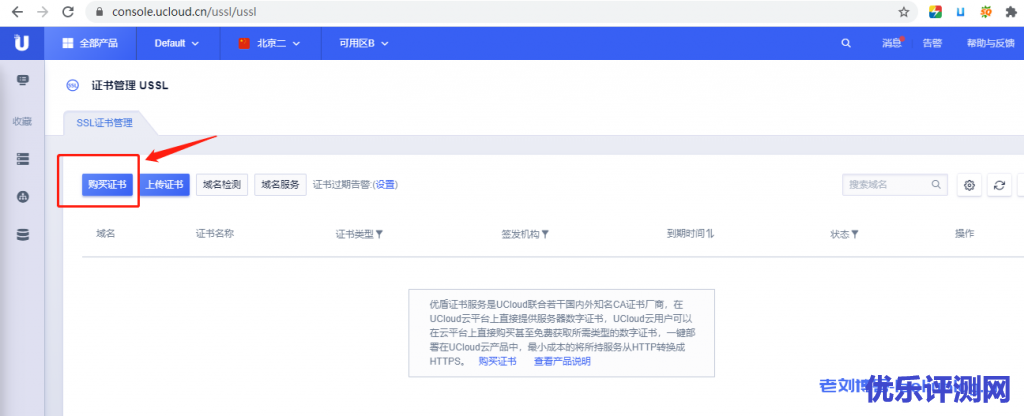Screen dimensions: 1024x416
Task: Sort by 到期时间 column
Action: click(710, 234)
